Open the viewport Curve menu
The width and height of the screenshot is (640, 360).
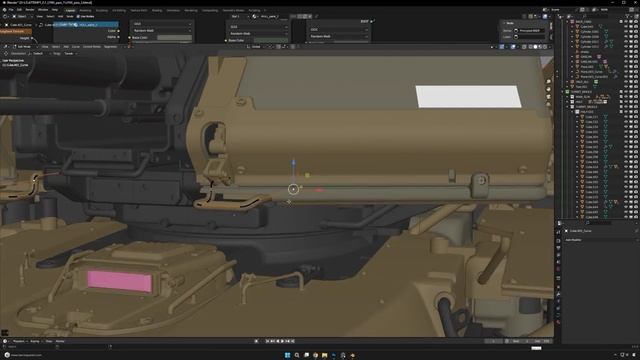[x=76, y=47]
